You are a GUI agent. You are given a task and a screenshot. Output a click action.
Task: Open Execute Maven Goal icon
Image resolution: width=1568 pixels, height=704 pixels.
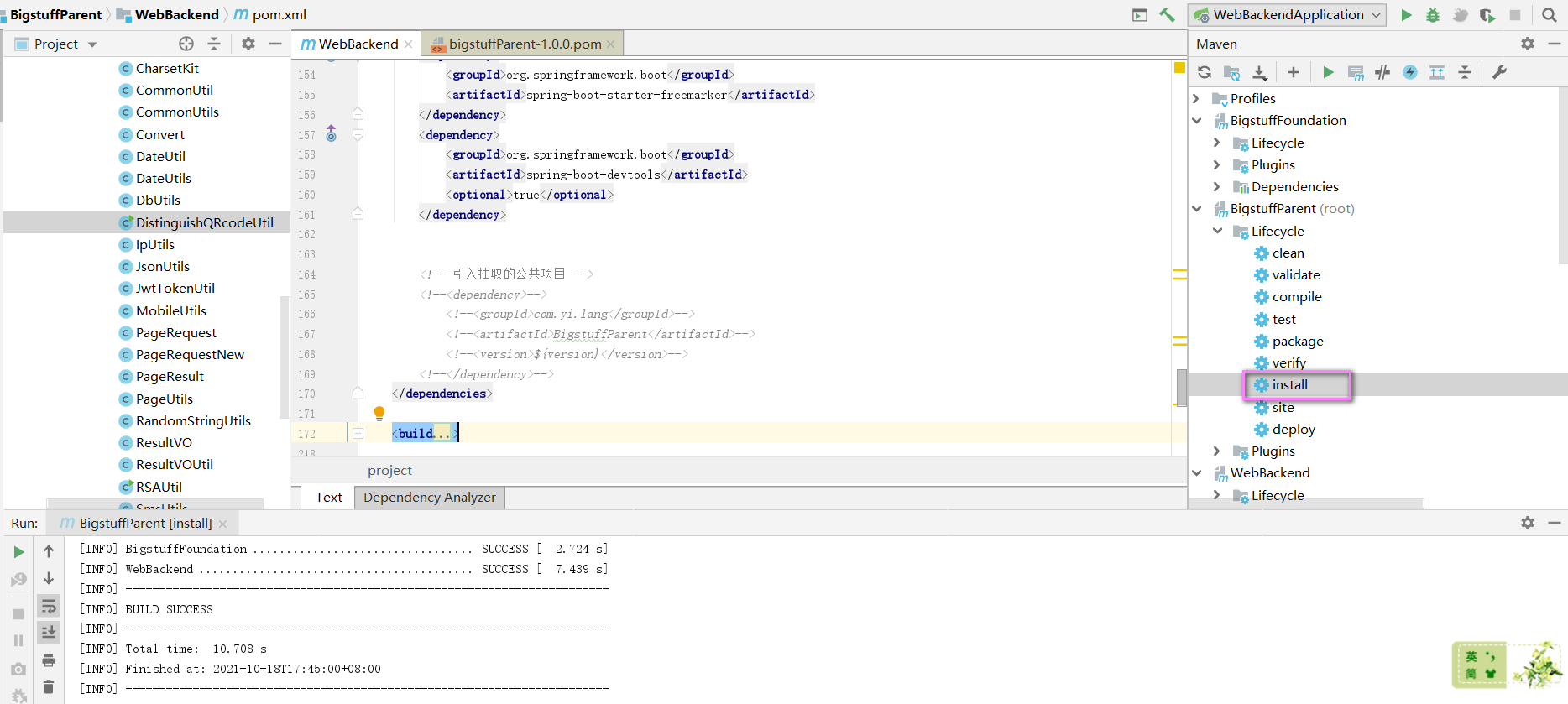(x=1356, y=72)
